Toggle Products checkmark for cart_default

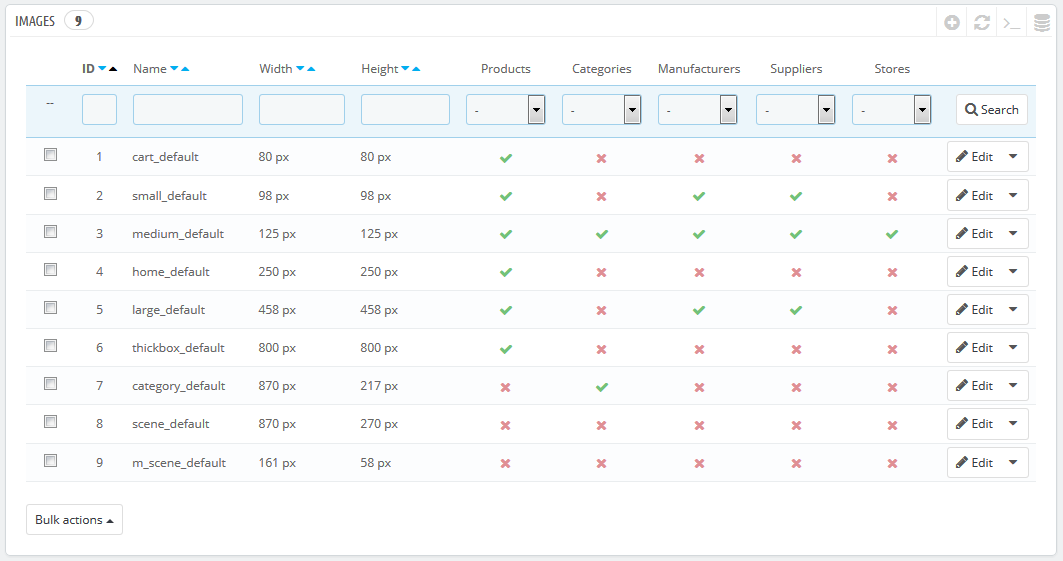[506, 158]
